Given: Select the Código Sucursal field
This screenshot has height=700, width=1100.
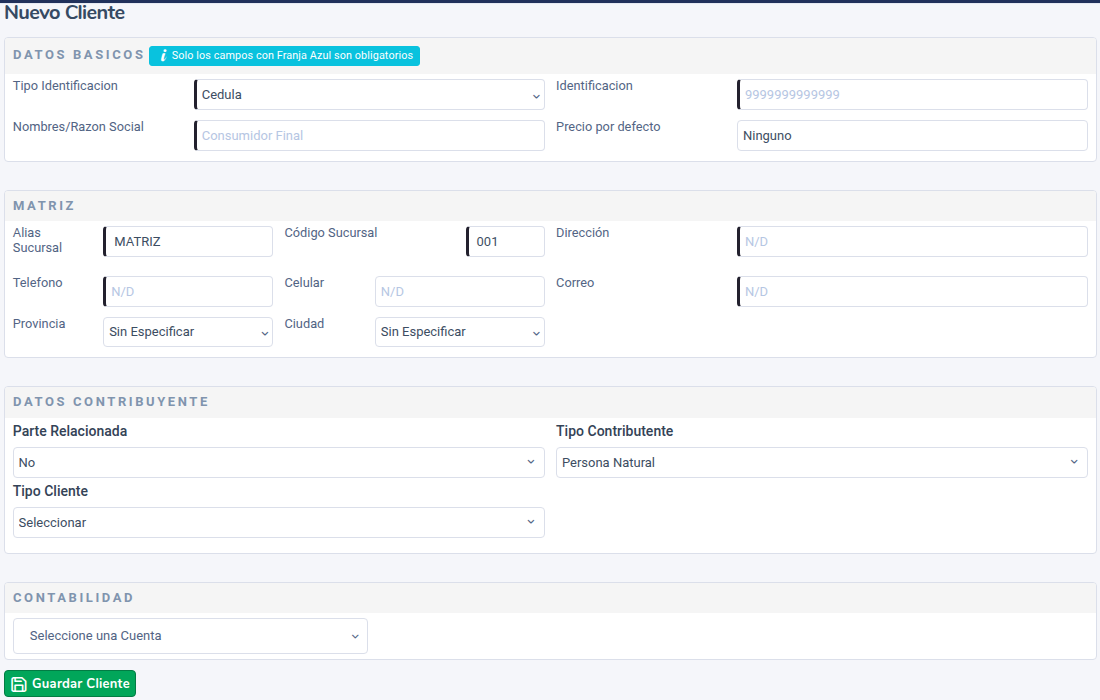Looking at the screenshot, I should pos(505,241).
